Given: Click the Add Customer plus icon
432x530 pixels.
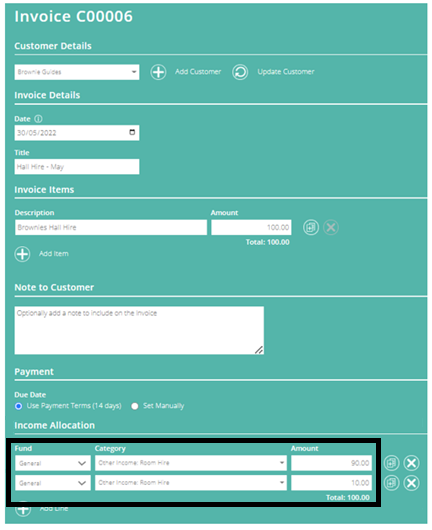Looking at the screenshot, I should pos(158,72).
